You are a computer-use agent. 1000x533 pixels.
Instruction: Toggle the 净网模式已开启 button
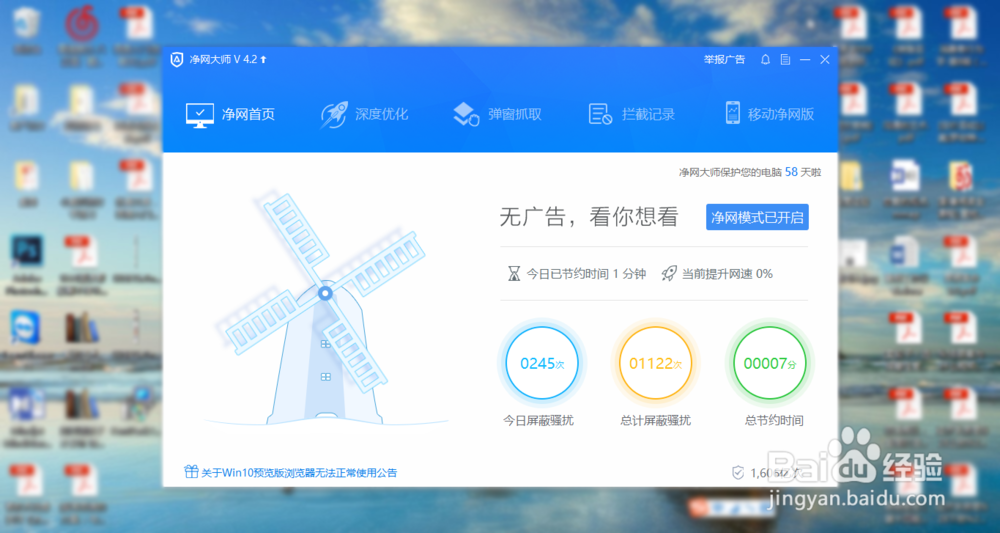point(757,217)
